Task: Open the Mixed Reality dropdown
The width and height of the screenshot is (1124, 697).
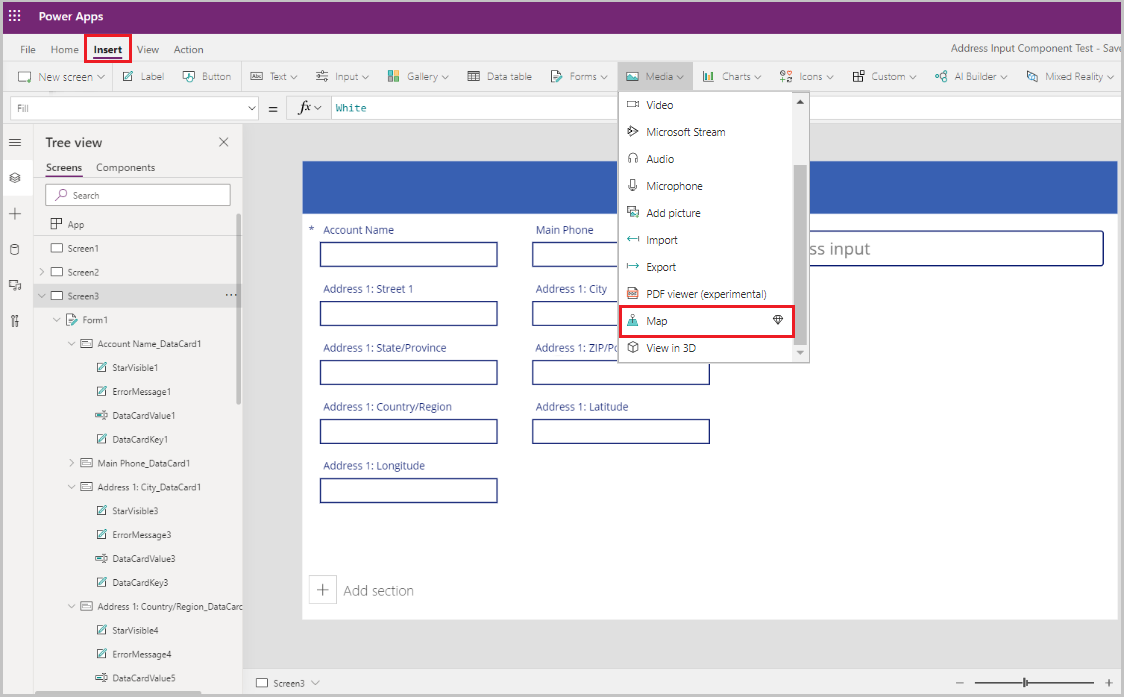Action: pyautogui.click(x=1070, y=77)
